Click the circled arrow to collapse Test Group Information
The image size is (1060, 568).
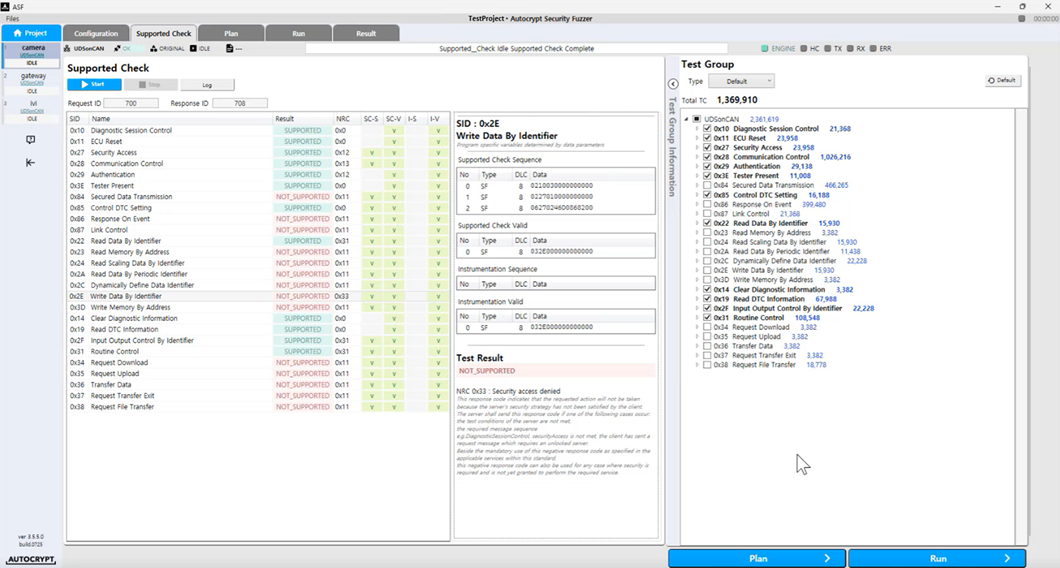673,84
